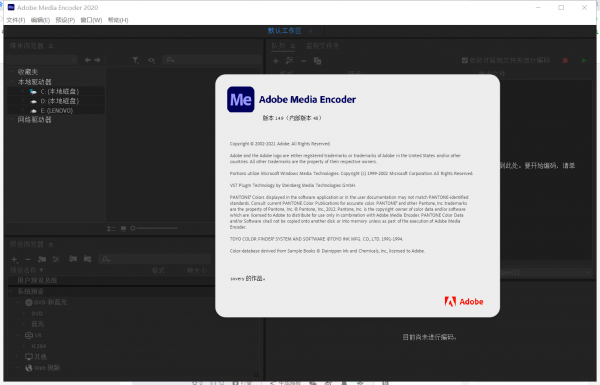Click the eye view-type icon in Media Browser
This screenshot has height=385, width=600.
[152, 60]
